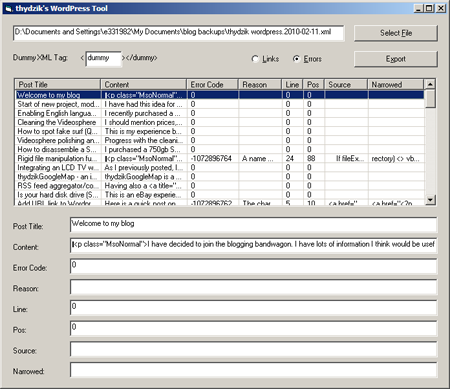
Task: Click content cell 'Having also a <a title=...'
Action: (143, 186)
